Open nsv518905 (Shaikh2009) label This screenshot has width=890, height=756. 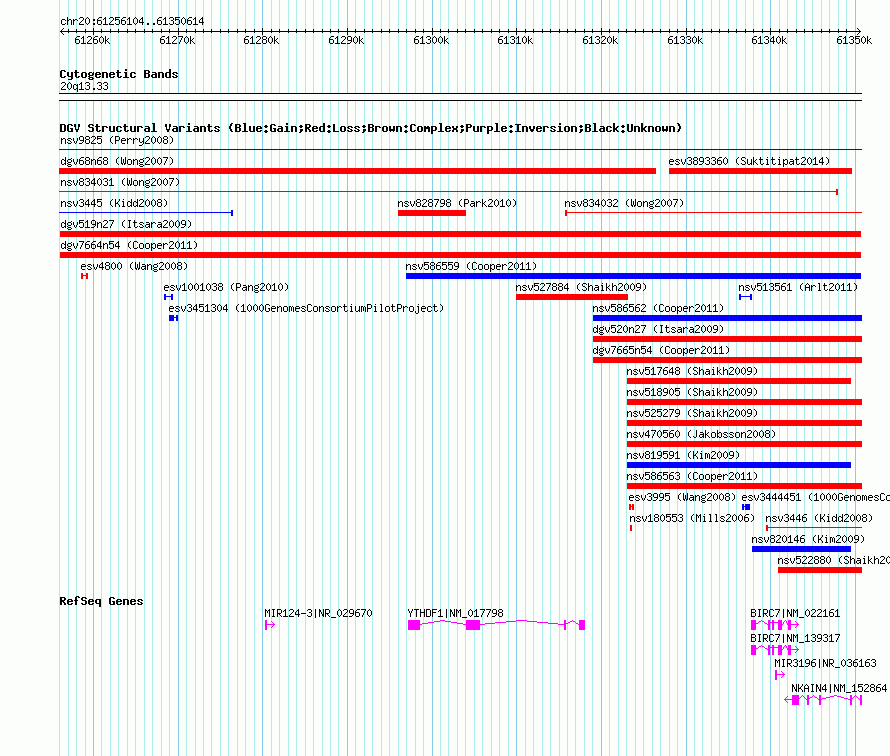click(692, 392)
